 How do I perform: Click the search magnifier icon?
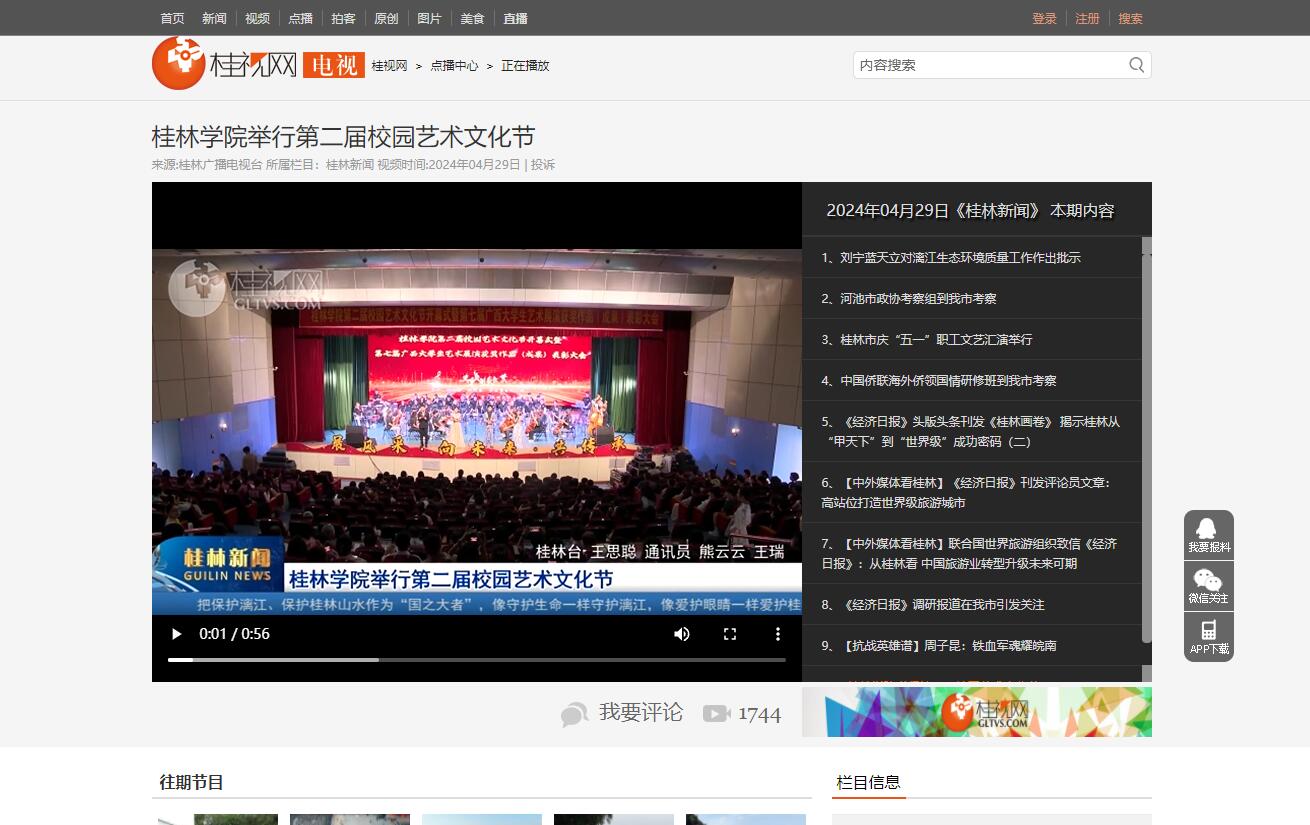(1136, 65)
